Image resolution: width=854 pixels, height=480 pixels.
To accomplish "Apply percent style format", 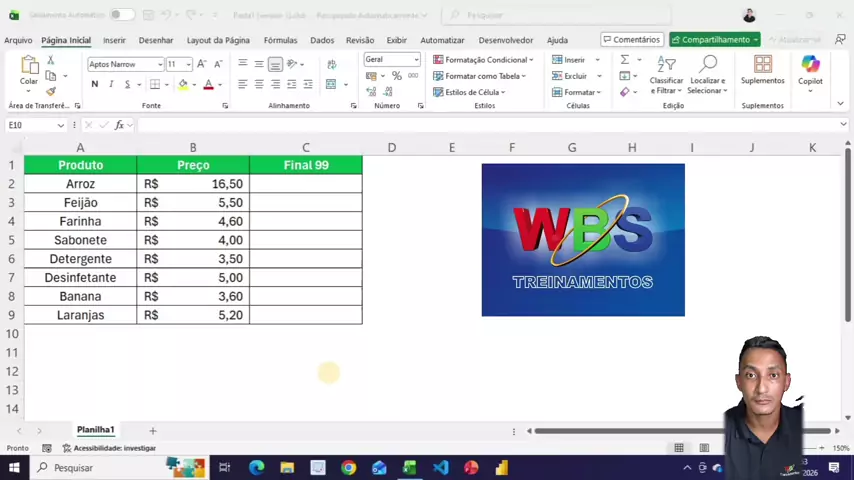I will 396,76.
